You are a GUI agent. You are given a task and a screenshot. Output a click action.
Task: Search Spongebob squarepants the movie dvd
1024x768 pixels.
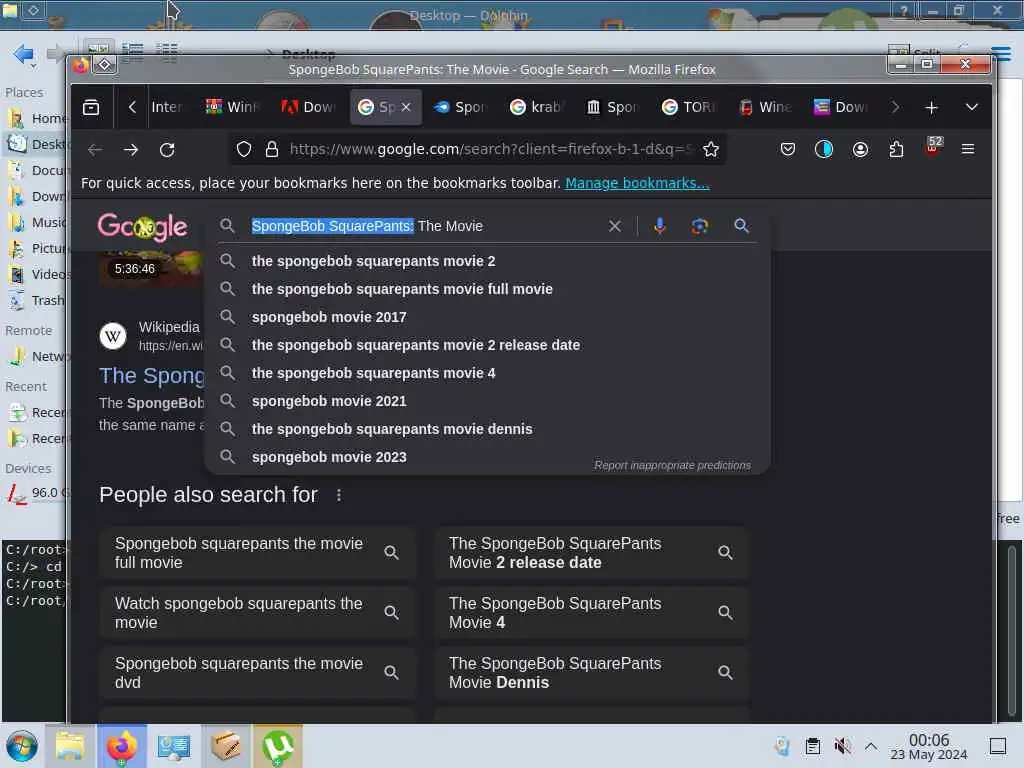[x=257, y=673]
